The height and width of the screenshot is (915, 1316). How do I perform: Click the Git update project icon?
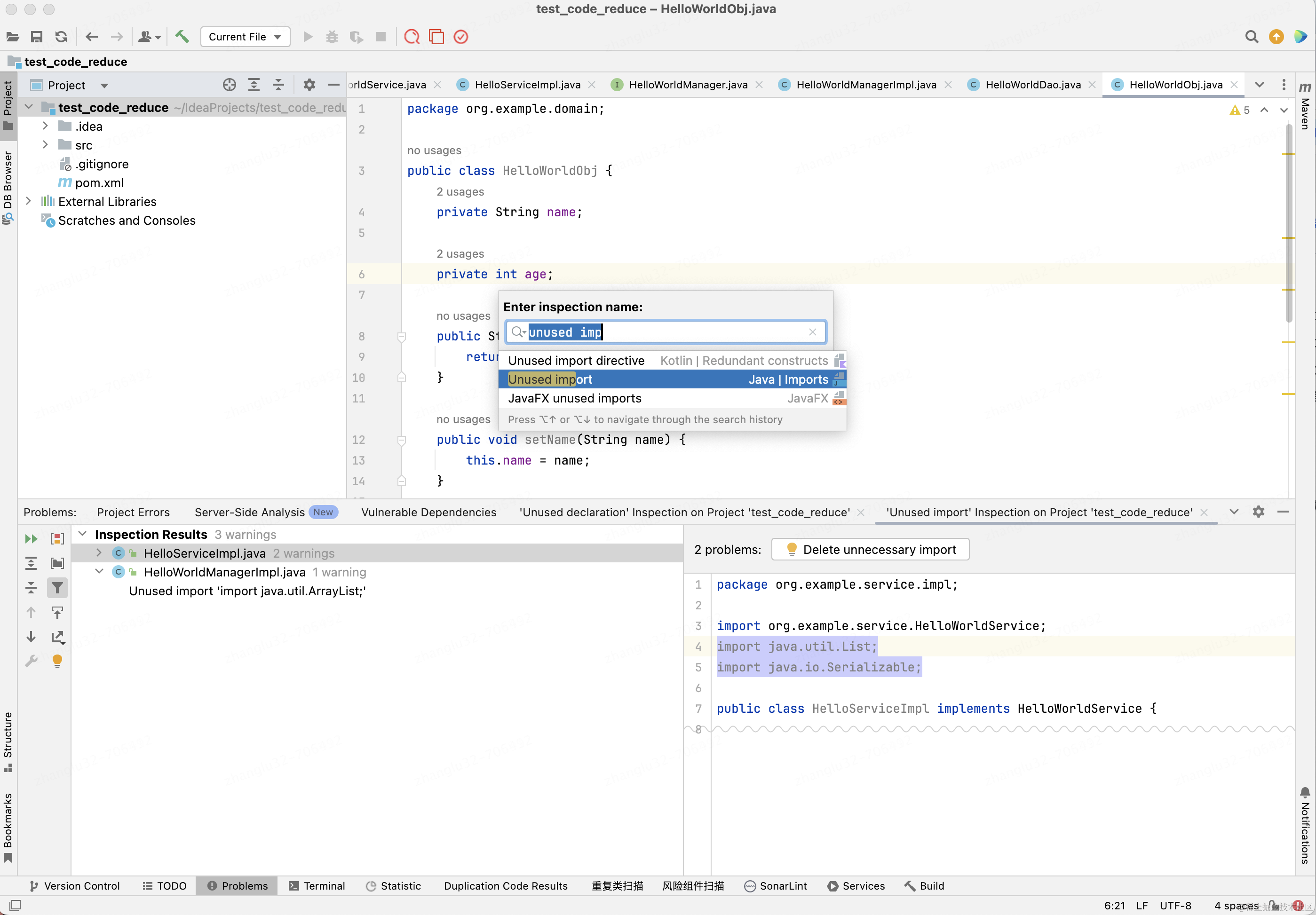click(x=61, y=37)
